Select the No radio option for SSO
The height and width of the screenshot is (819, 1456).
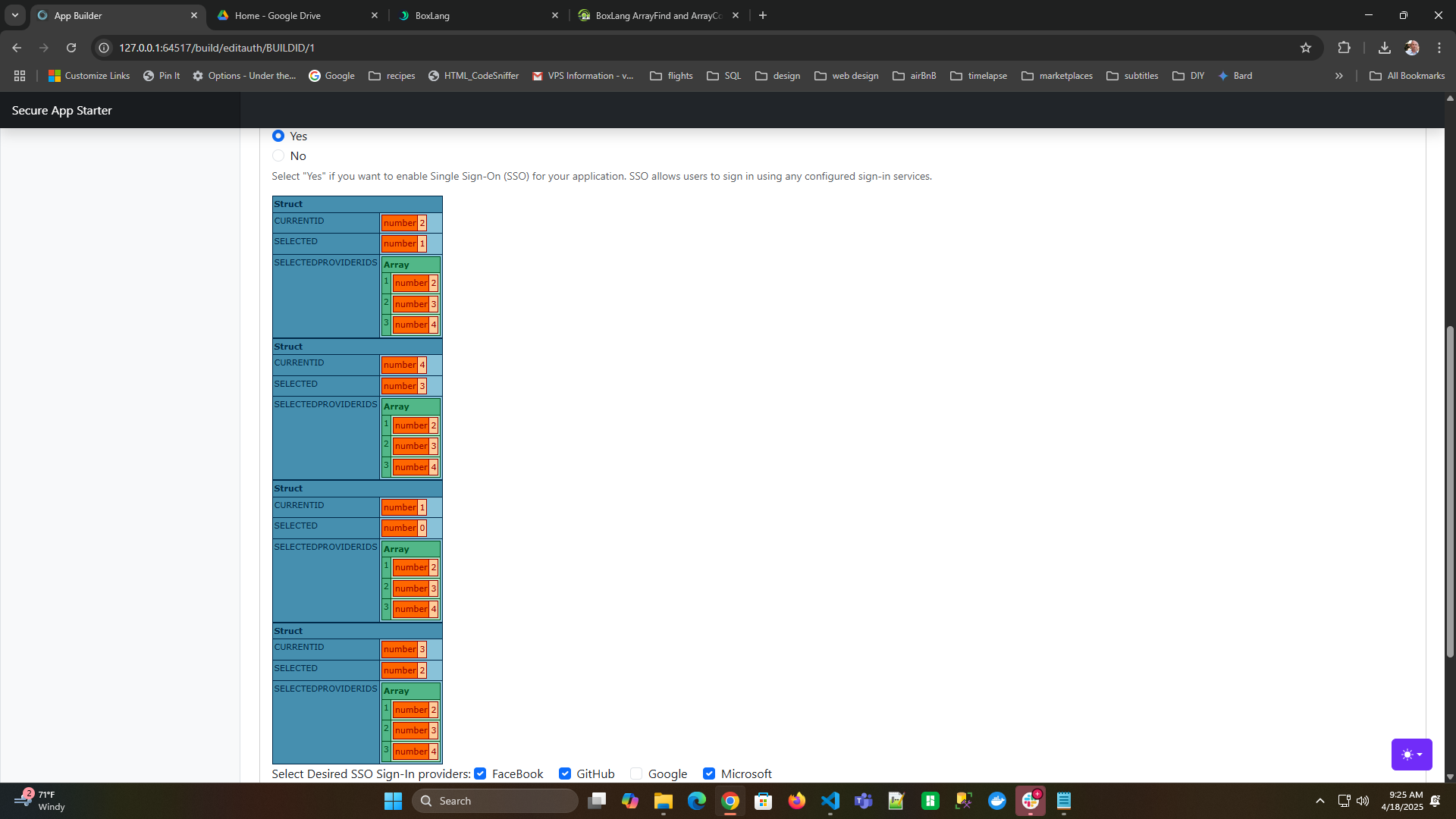278,155
